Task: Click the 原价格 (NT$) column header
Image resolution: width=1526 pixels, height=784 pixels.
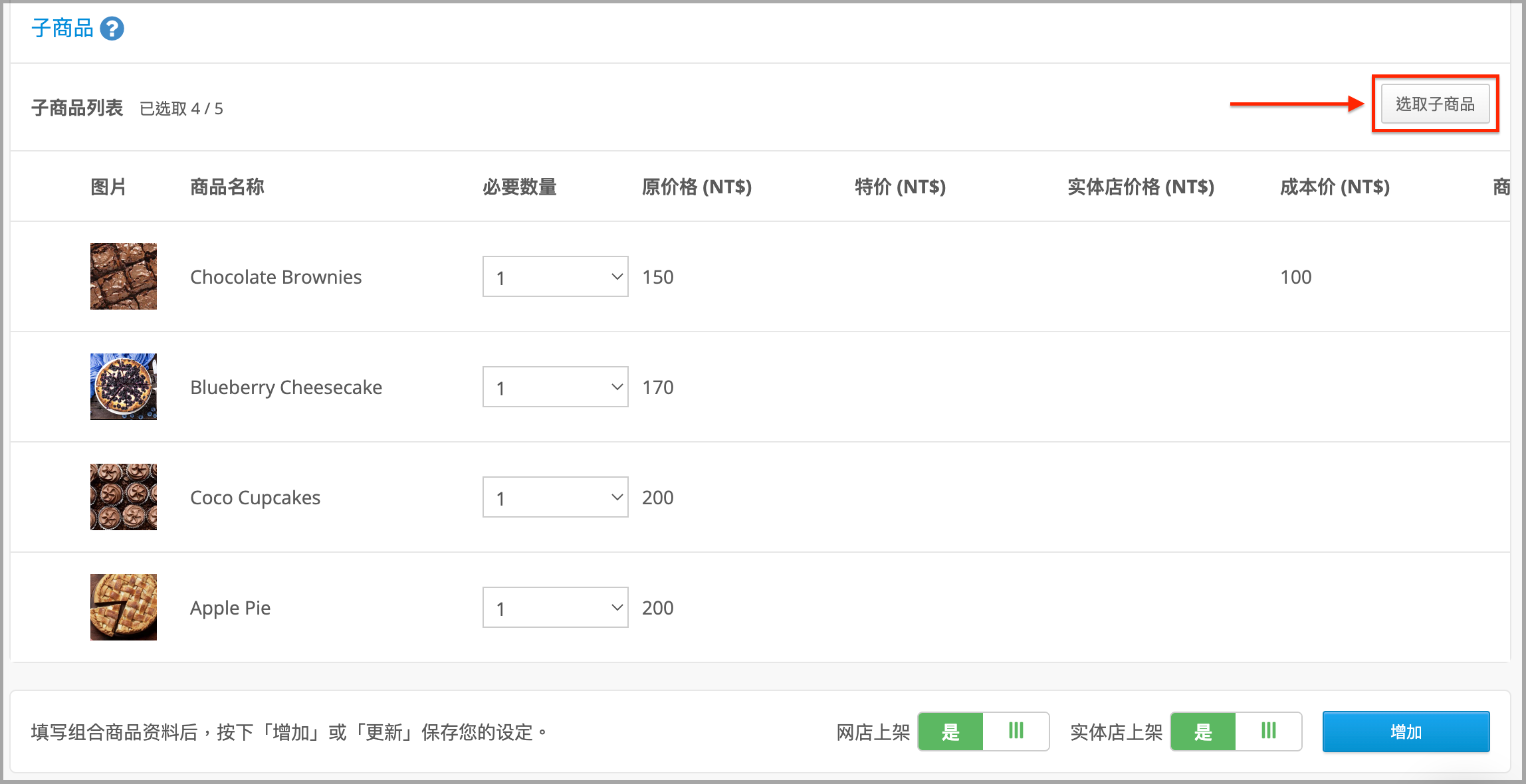Action: [697, 187]
